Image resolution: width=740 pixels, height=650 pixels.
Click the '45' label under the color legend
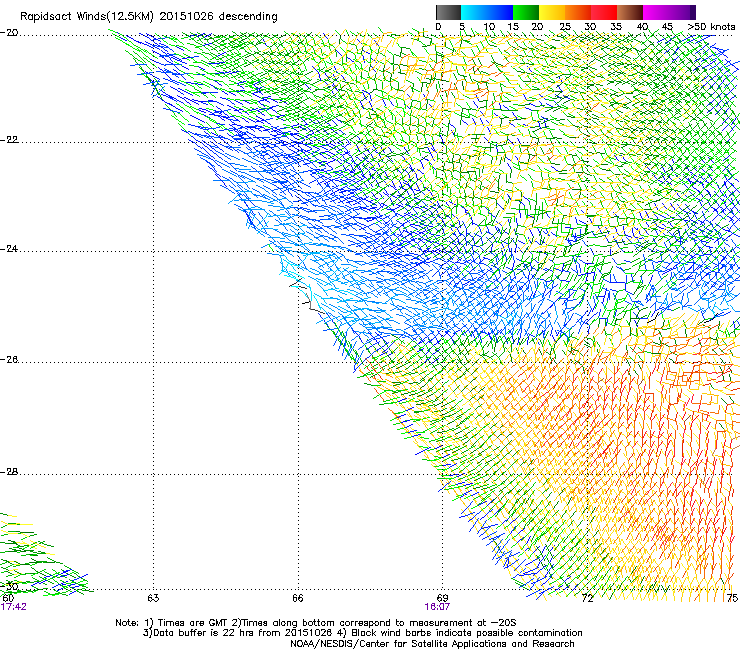667,27
